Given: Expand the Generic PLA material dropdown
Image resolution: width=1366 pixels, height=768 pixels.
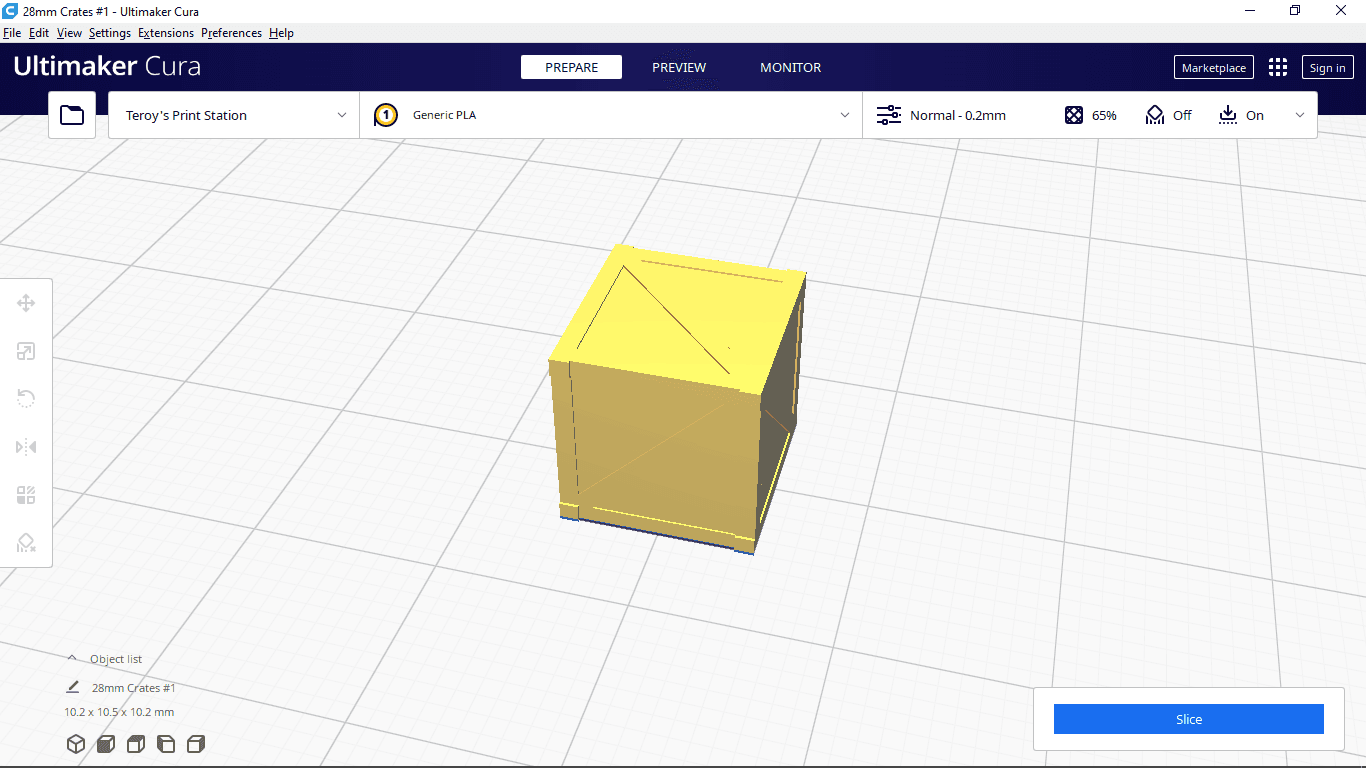Looking at the screenshot, I should point(611,115).
